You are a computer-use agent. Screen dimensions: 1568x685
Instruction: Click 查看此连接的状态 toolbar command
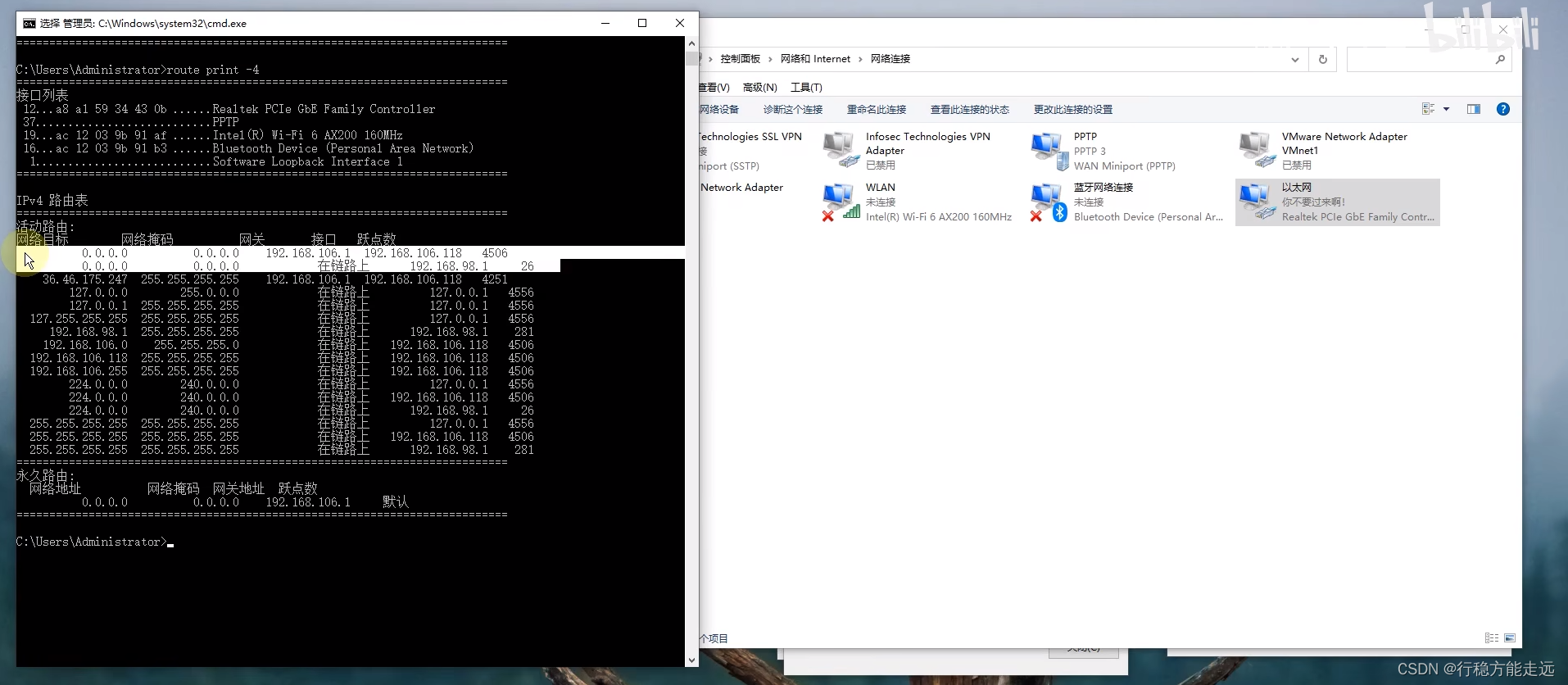coord(969,109)
